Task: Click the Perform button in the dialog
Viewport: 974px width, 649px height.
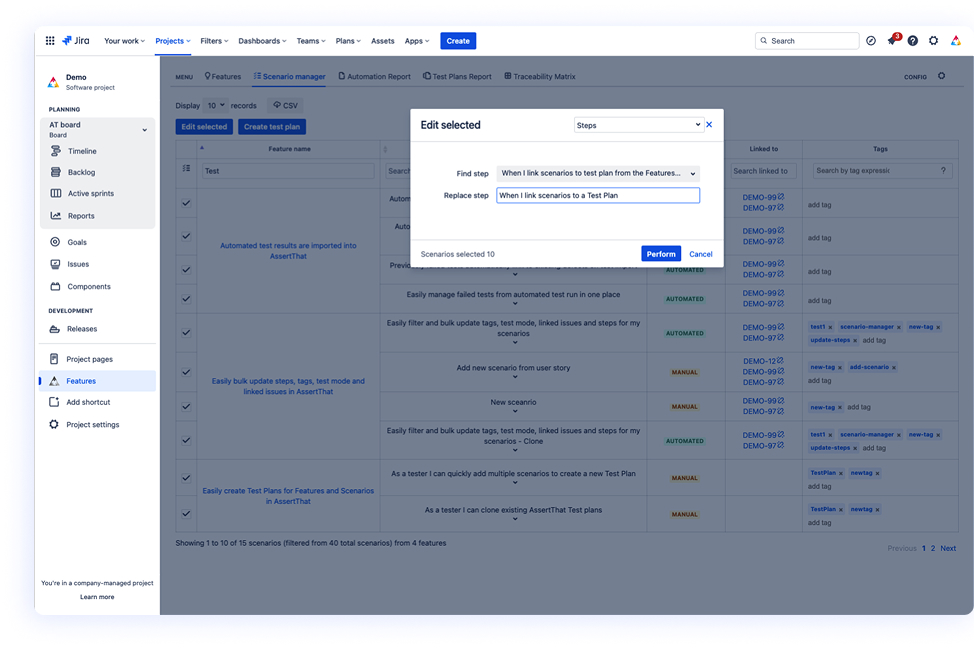Action: tap(660, 253)
